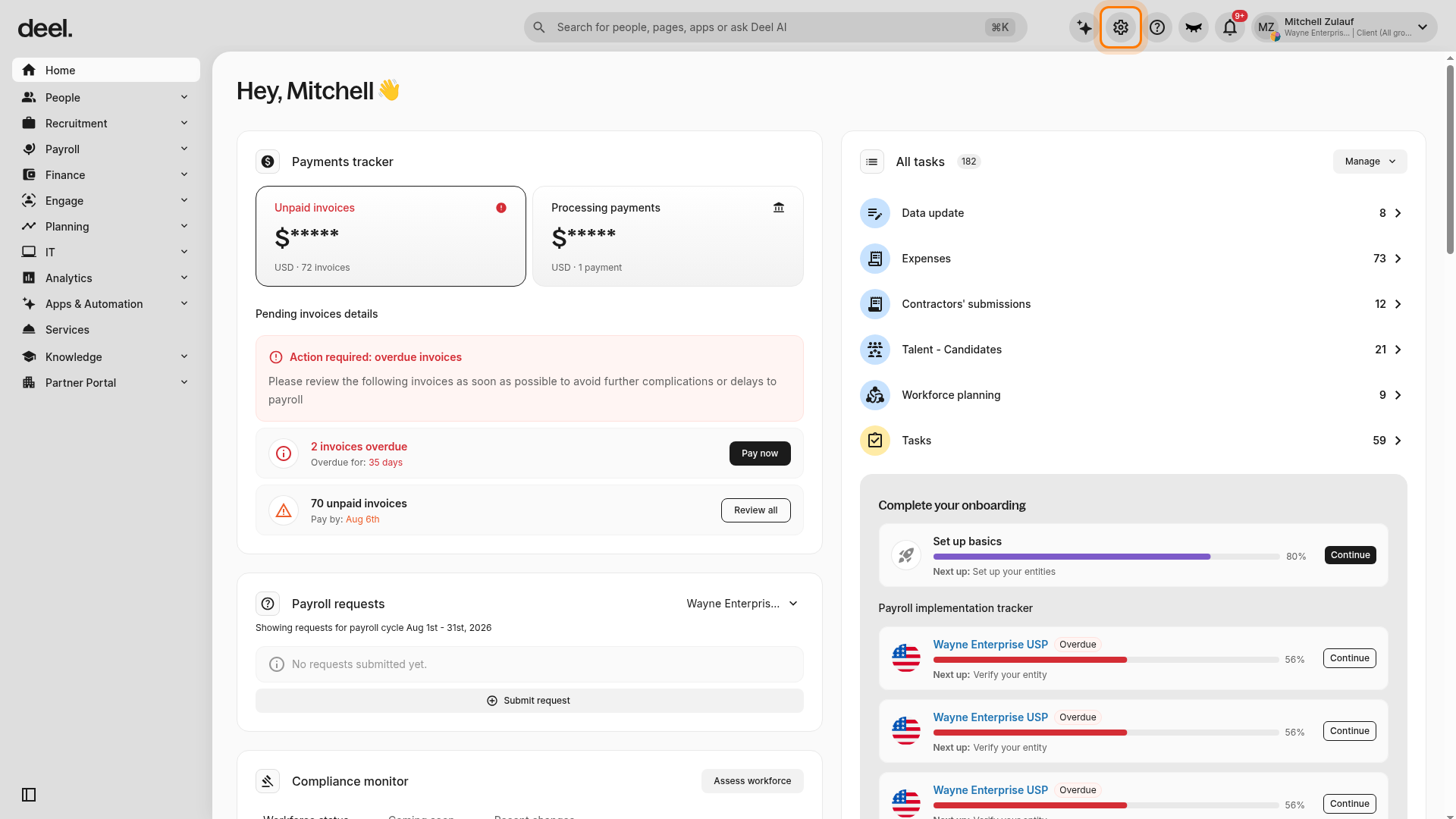Collapse the sidebar with the panel icon
This screenshot has height=819, width=1456.
coord(29,795)
